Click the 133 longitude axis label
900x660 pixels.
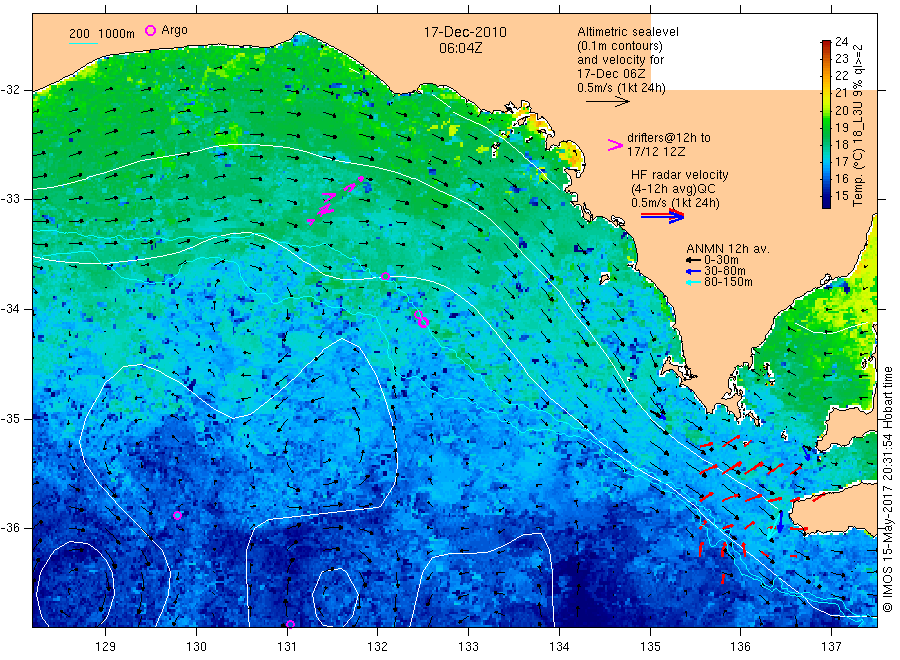pyautogui.click(x=468, y=647)
